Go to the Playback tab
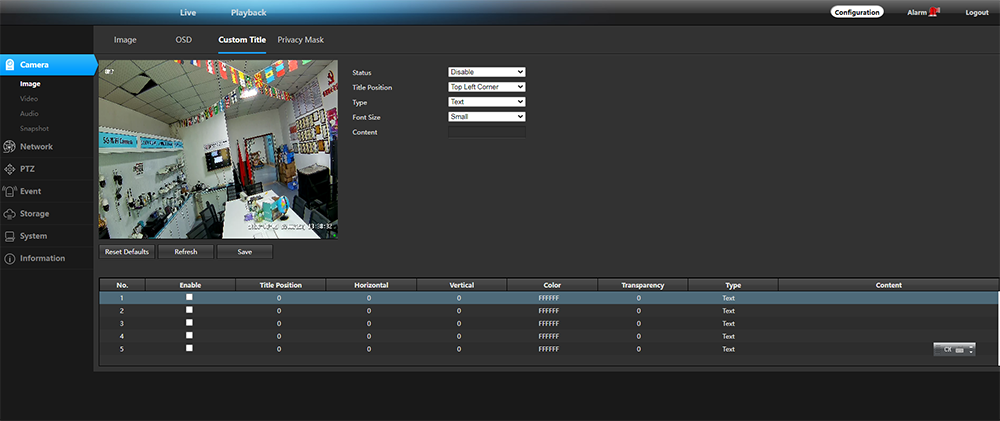The width and height of the screenshot is (1000, 421). [248, 13]
